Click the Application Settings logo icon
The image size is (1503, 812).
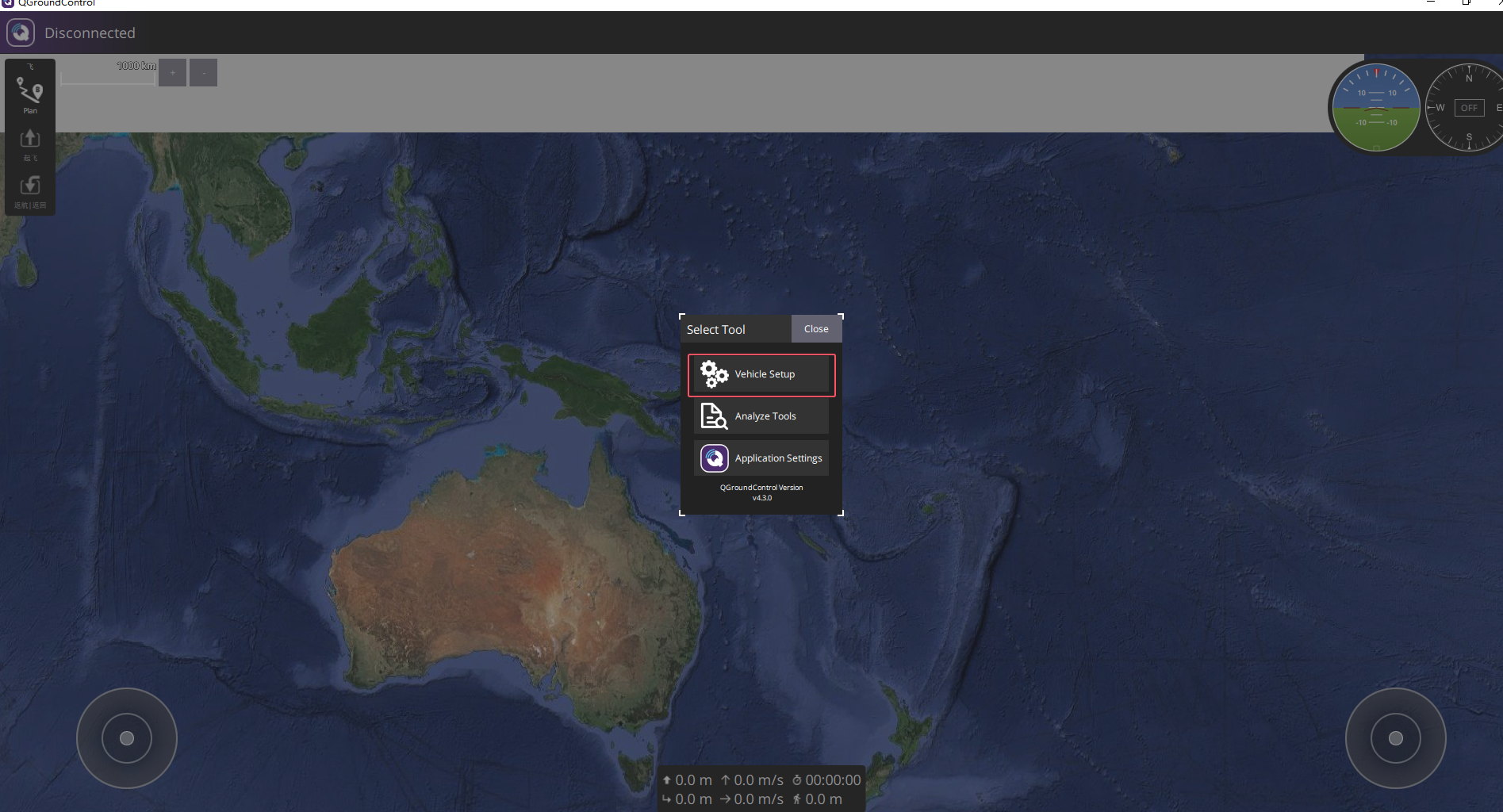714,458
